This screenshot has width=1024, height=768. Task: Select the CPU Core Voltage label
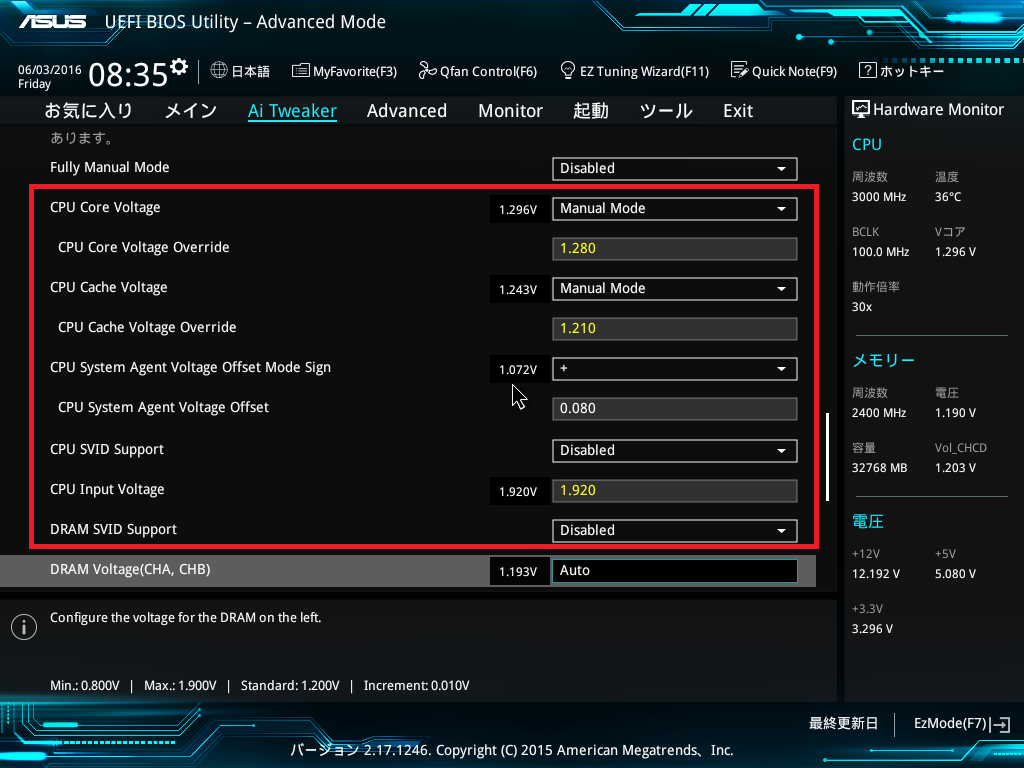(105, 208)
